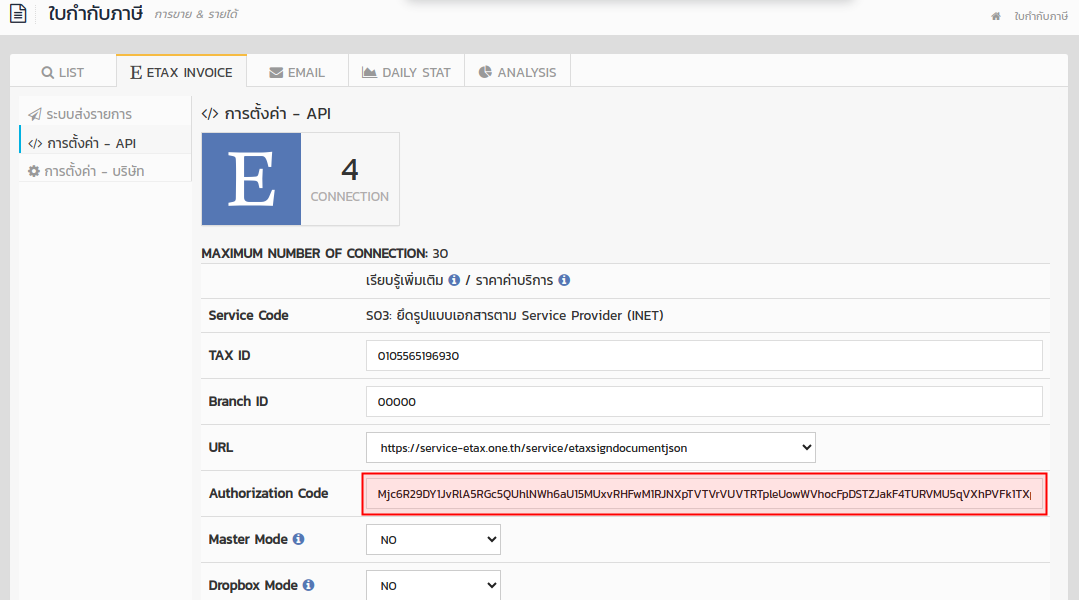Focus the TAX ID input field
The width and height of the screenshot is (1079, 600).
[x=704, y=356]
